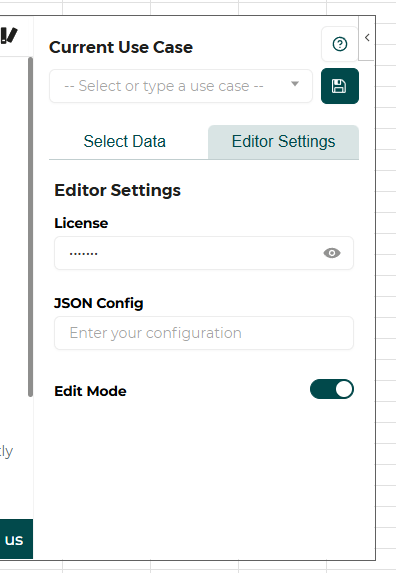396x573 pixels.
Task: Click the help question mark icon
Action: (x=340, y=44)
